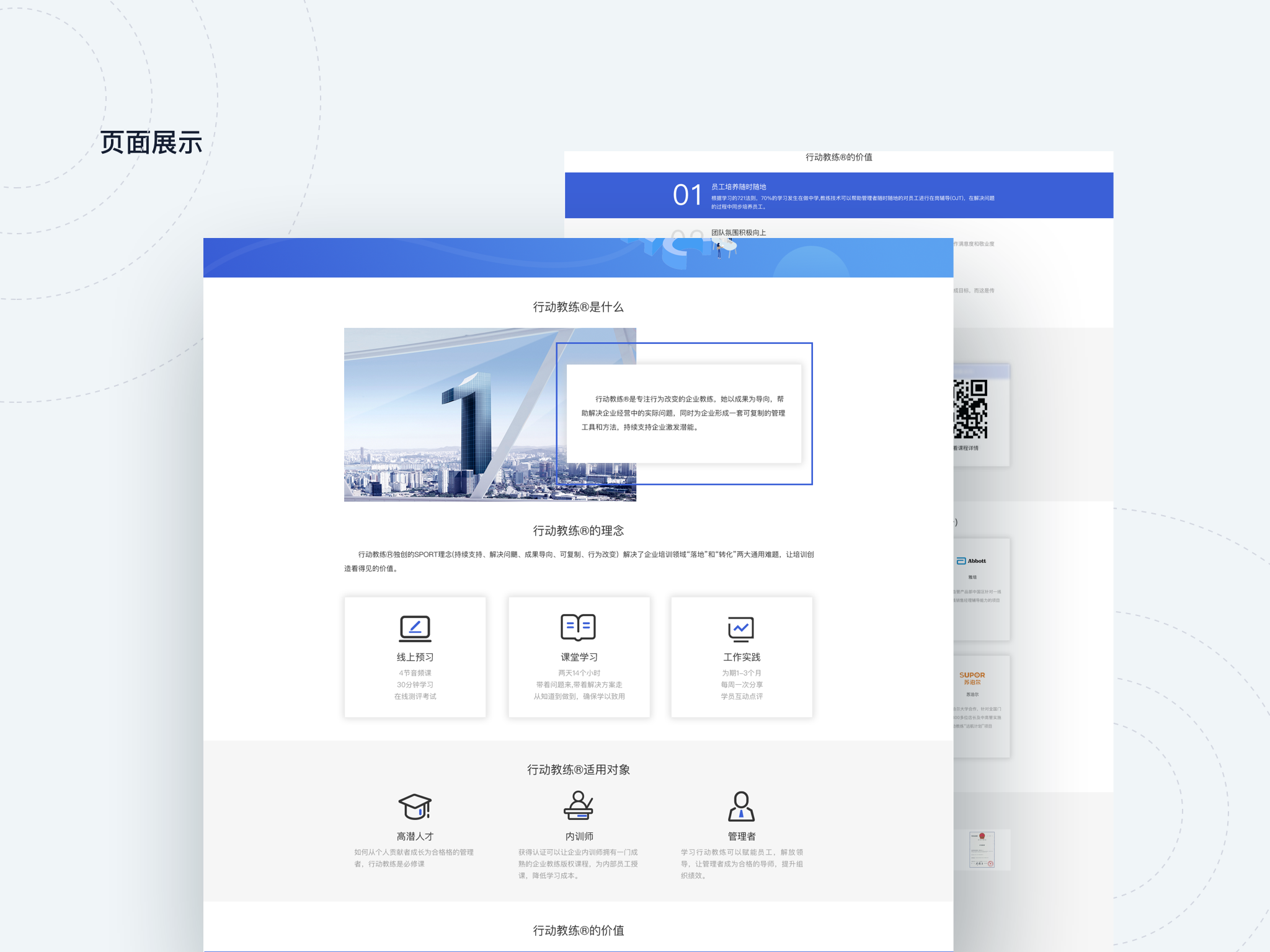Click the 行动教练®适用对象 section heading

point(578,770)
